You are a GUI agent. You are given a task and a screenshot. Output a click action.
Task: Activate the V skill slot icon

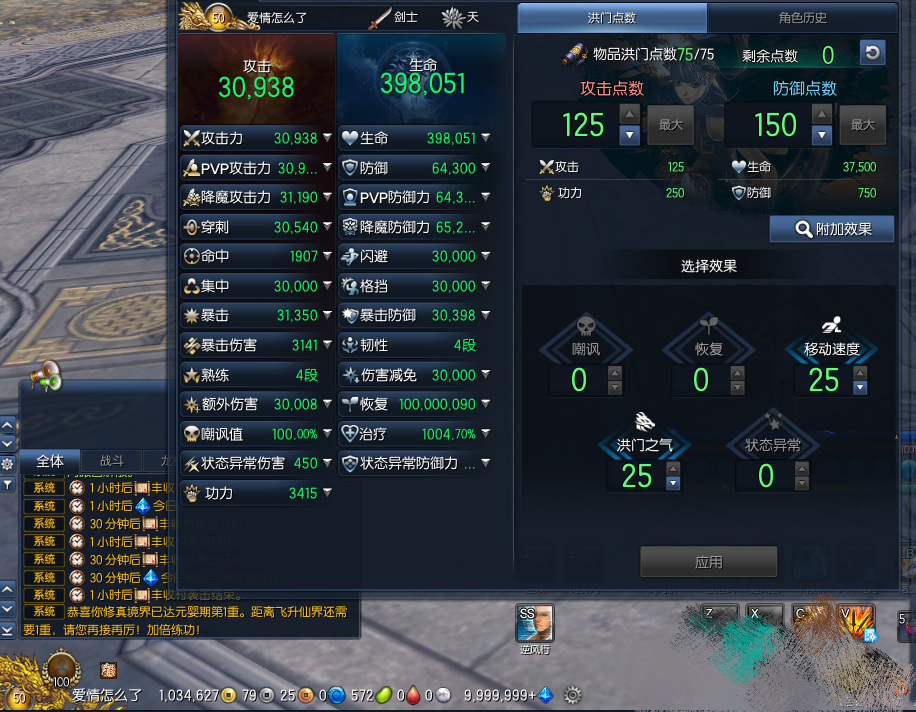click(855, 623)
